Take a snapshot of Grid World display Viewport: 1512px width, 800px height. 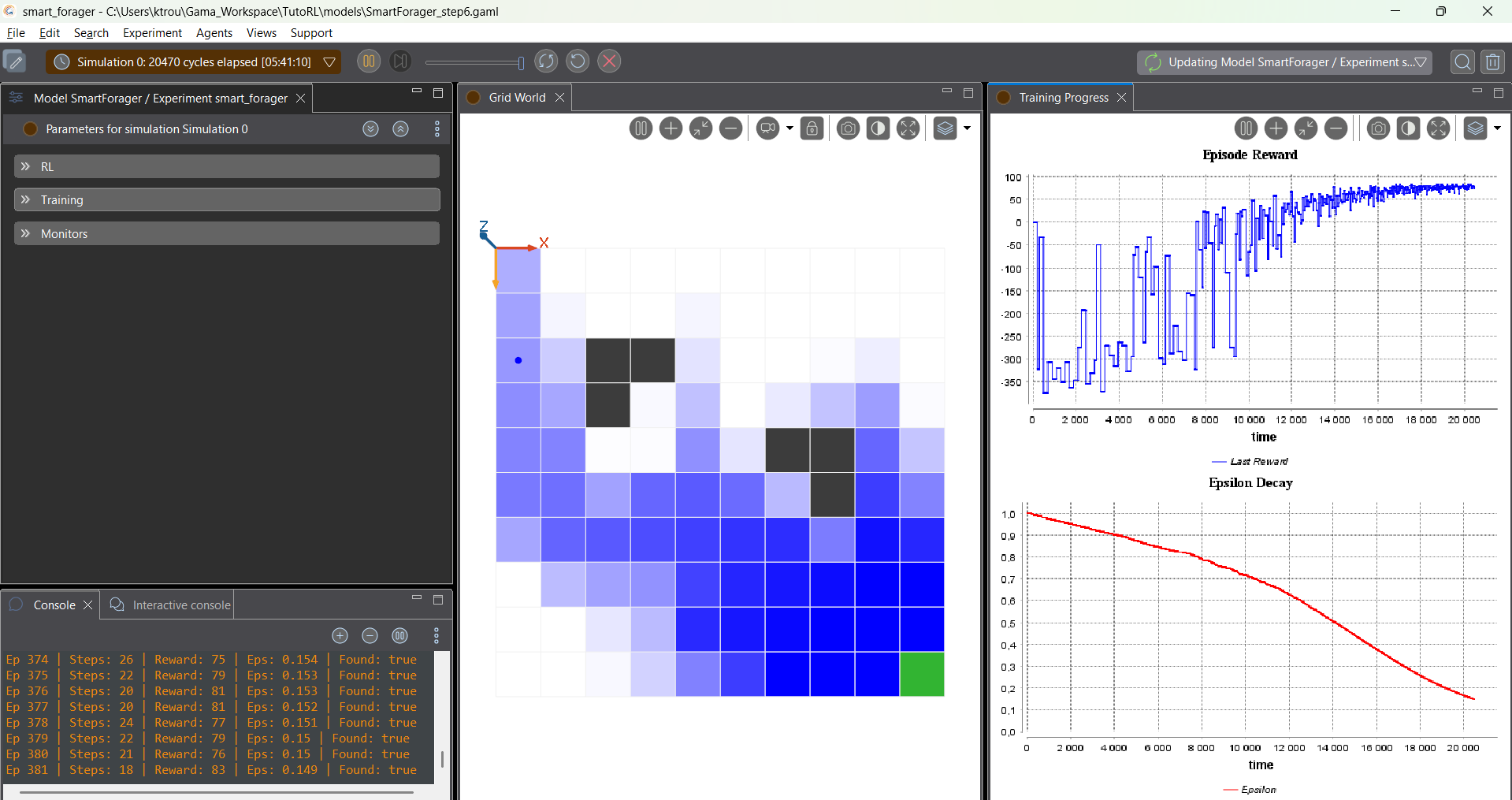coord(848,128)
